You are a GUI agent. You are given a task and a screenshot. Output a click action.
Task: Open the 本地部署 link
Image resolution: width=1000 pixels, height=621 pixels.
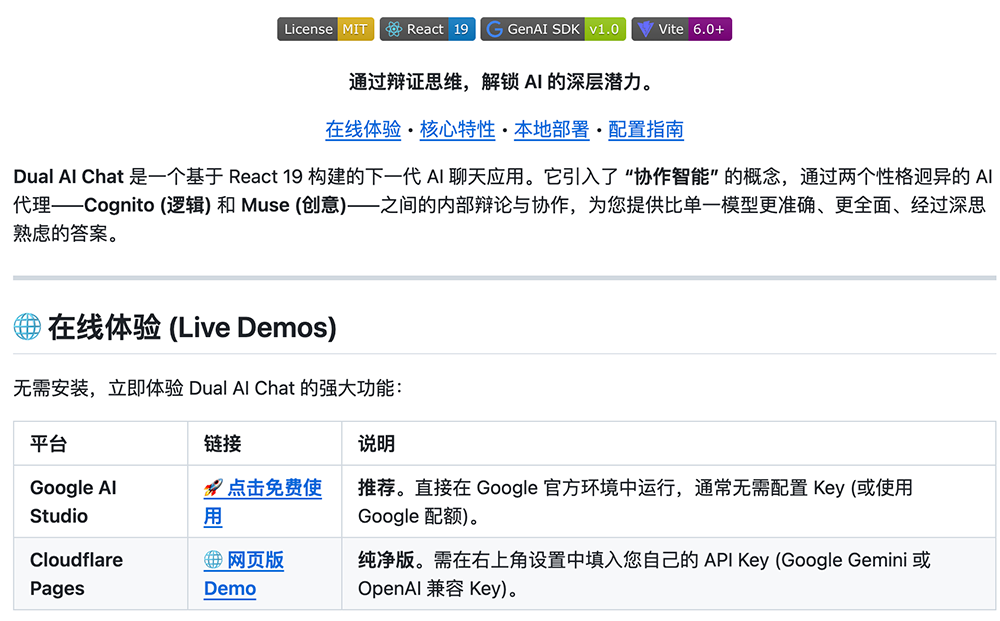(x=549, y=130)
